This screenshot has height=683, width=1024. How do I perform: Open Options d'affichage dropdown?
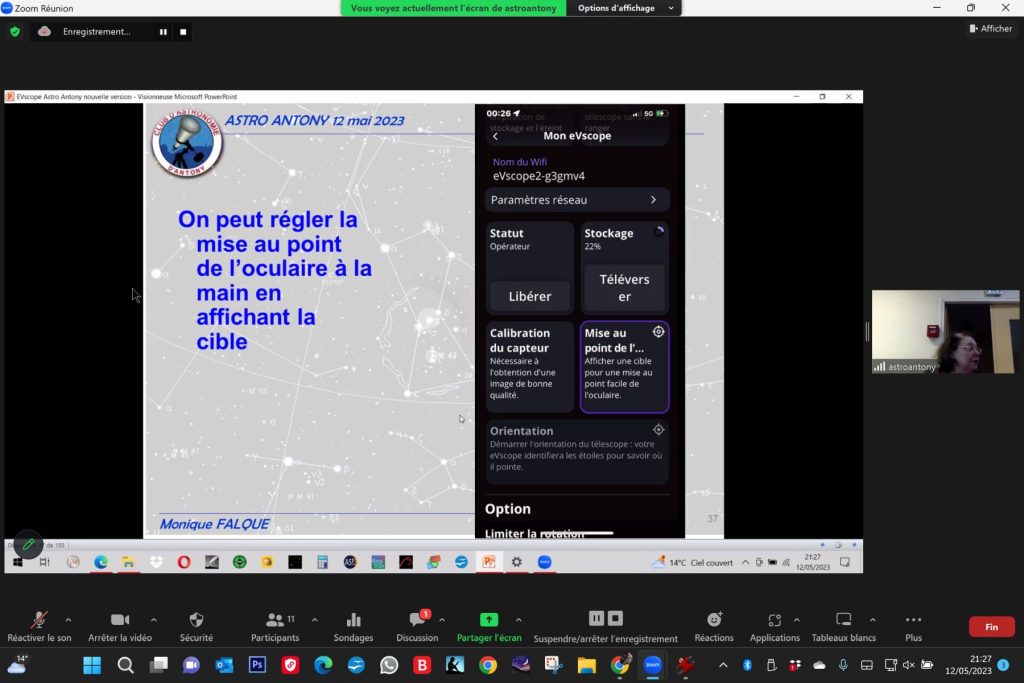pos(625,8)
